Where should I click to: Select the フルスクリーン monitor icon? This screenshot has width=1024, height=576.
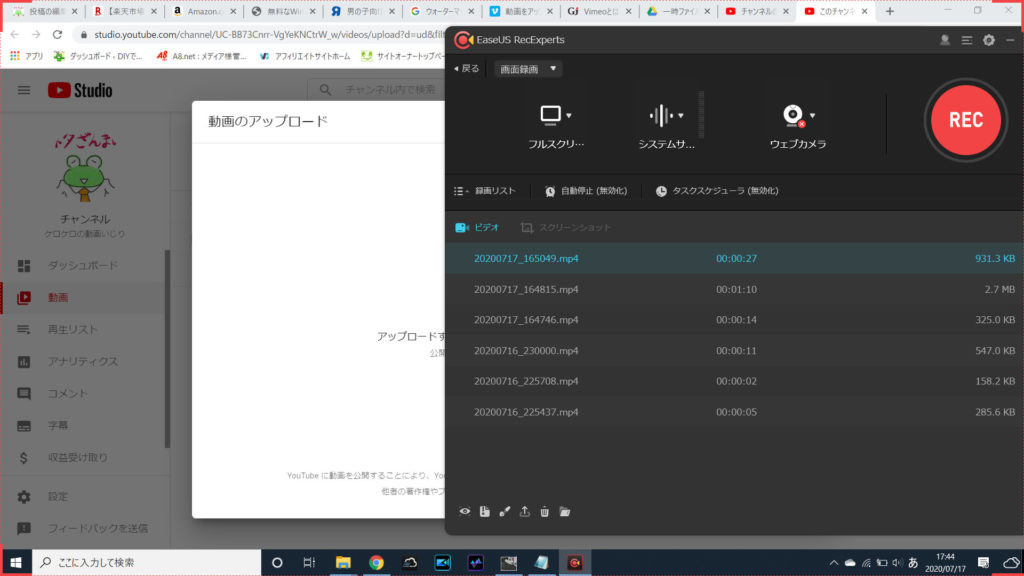[551, 115]
